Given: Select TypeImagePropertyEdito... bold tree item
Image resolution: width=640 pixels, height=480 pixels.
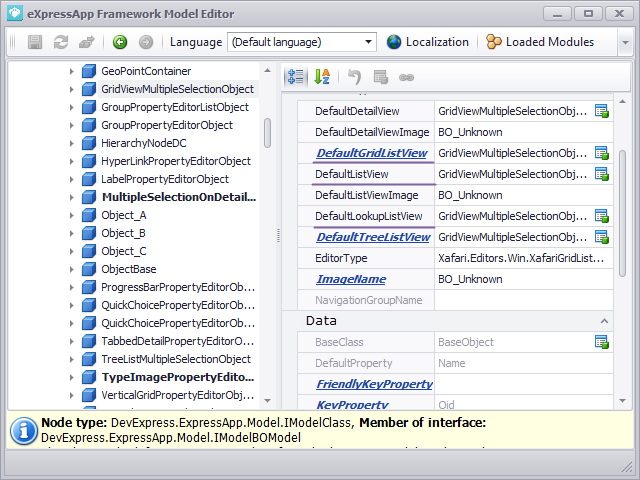Looking at the screenshot, I should (178, 377).
